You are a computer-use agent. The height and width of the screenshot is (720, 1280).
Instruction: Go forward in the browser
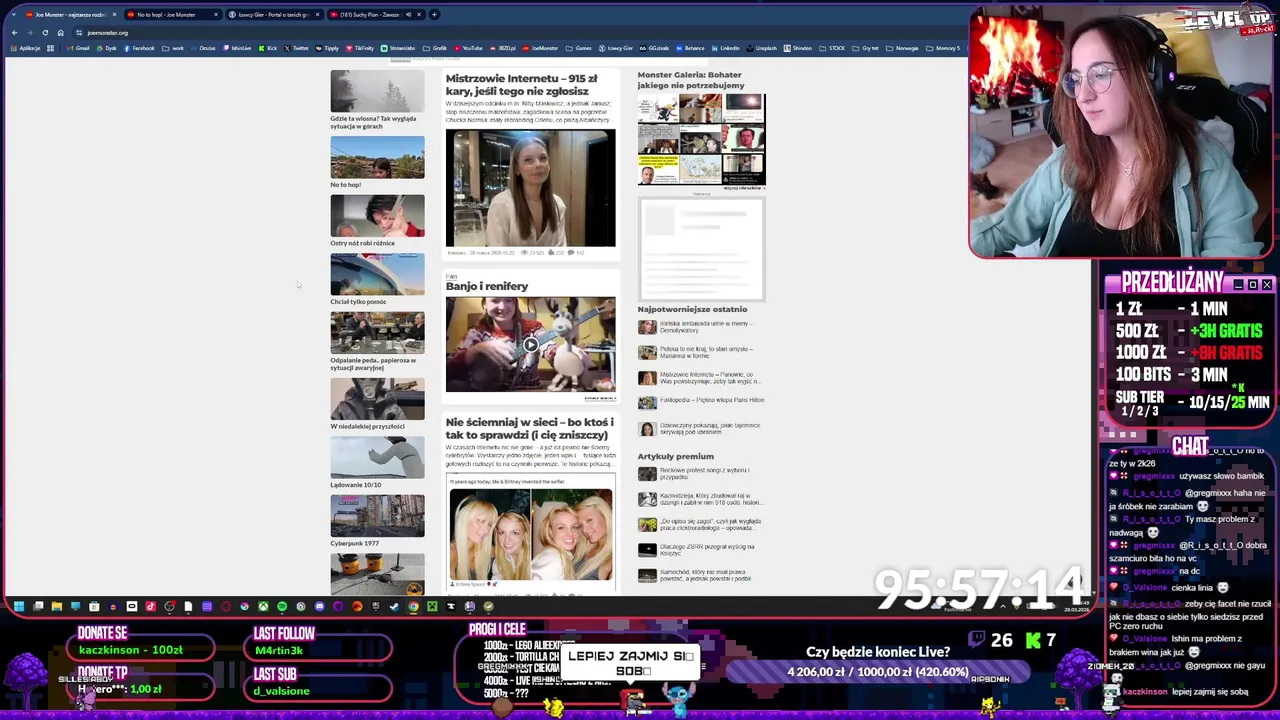30,32
